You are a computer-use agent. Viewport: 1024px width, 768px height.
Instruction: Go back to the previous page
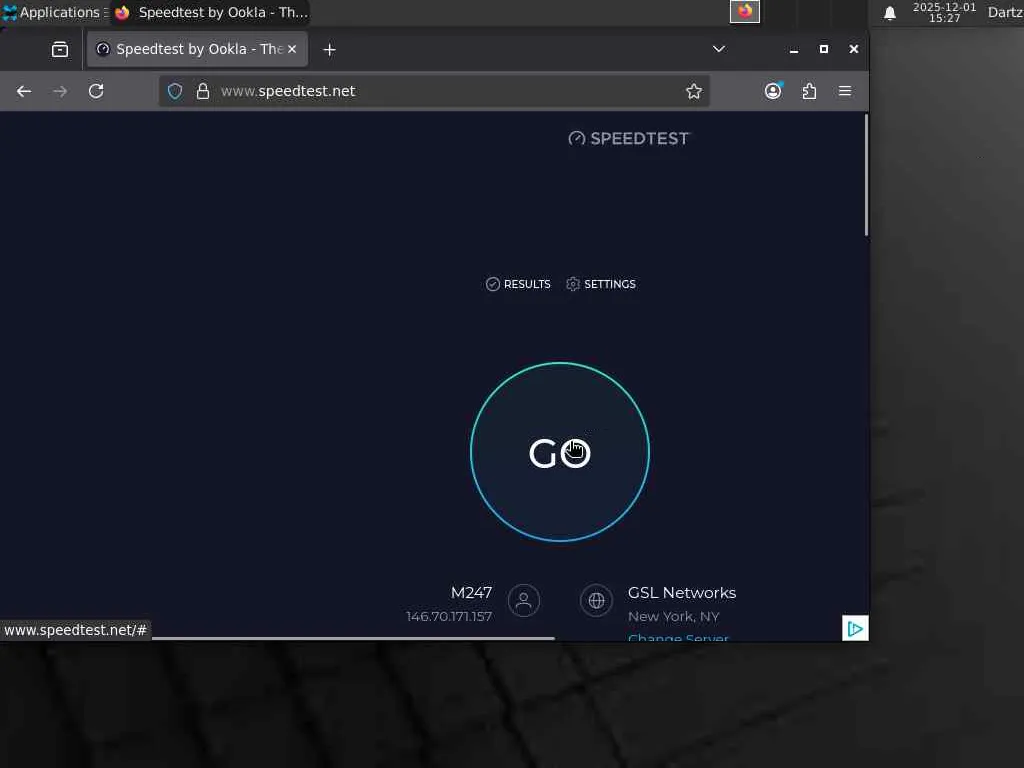[24, 91]
